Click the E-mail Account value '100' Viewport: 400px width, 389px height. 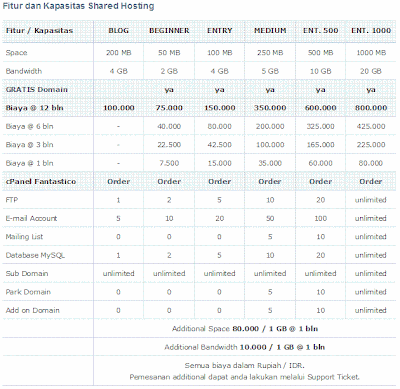[320, 218]
